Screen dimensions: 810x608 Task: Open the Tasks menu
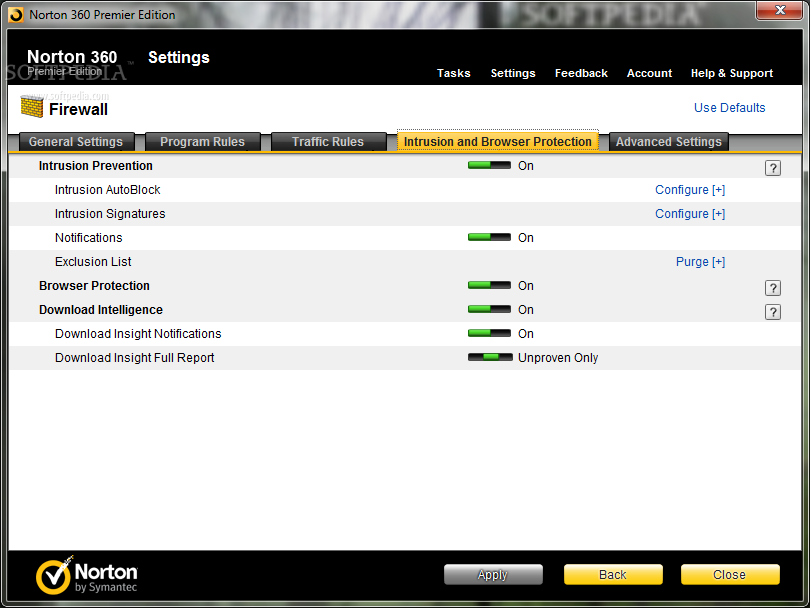[x=454, y=73]
